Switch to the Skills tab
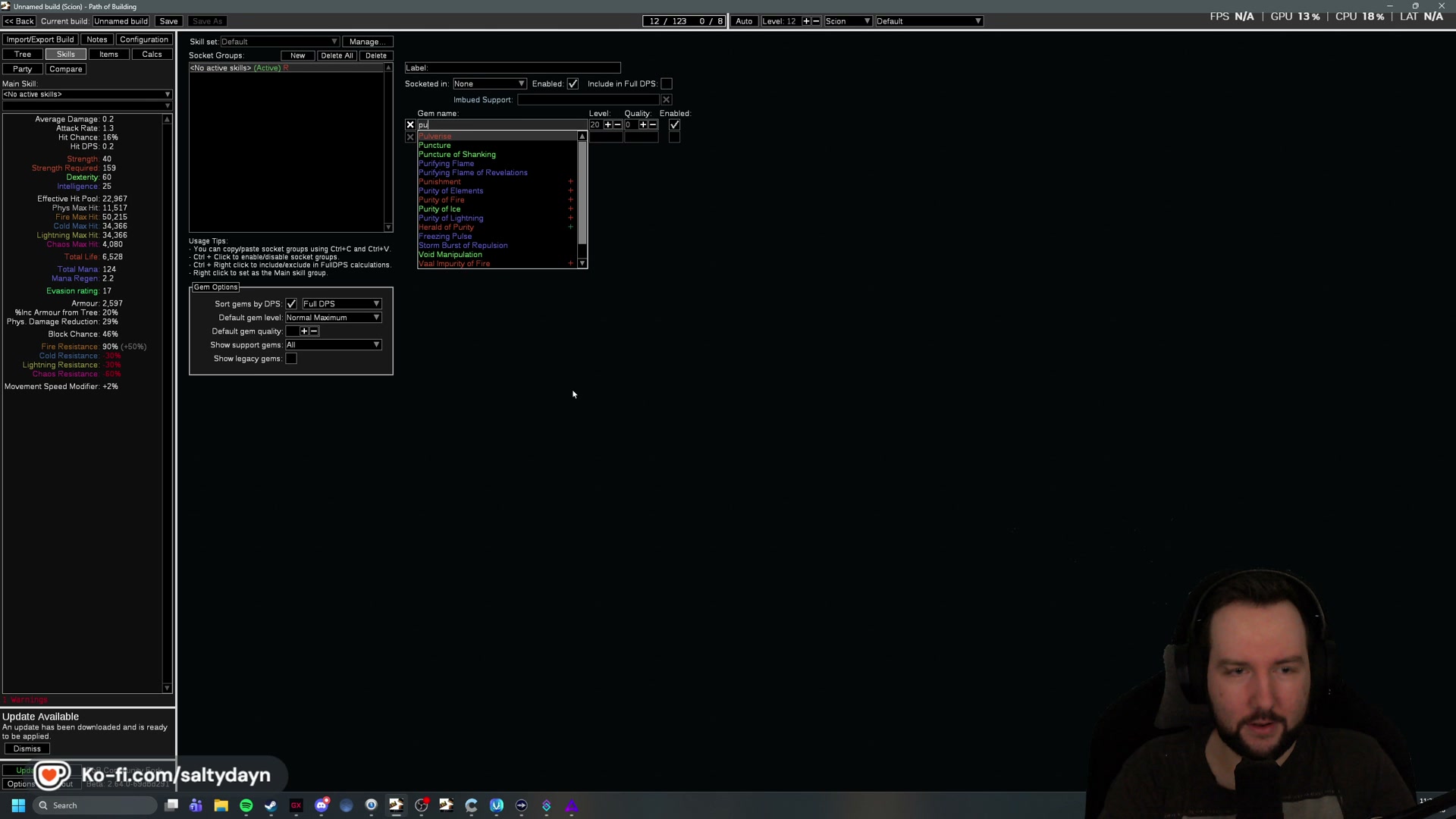The image size is (1456, 819). [x=66, y=55]
